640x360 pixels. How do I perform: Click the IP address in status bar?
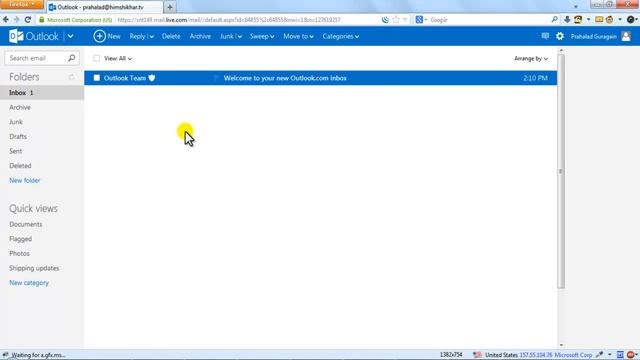[536, 355]
